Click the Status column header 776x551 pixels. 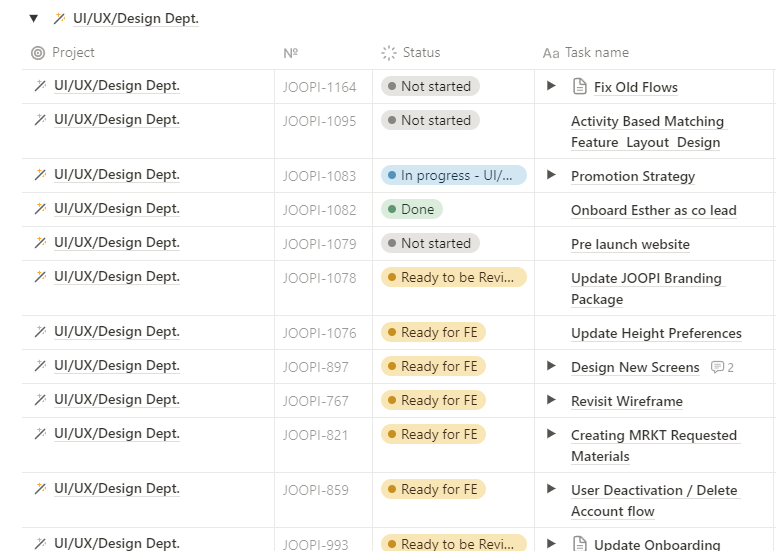410,52
